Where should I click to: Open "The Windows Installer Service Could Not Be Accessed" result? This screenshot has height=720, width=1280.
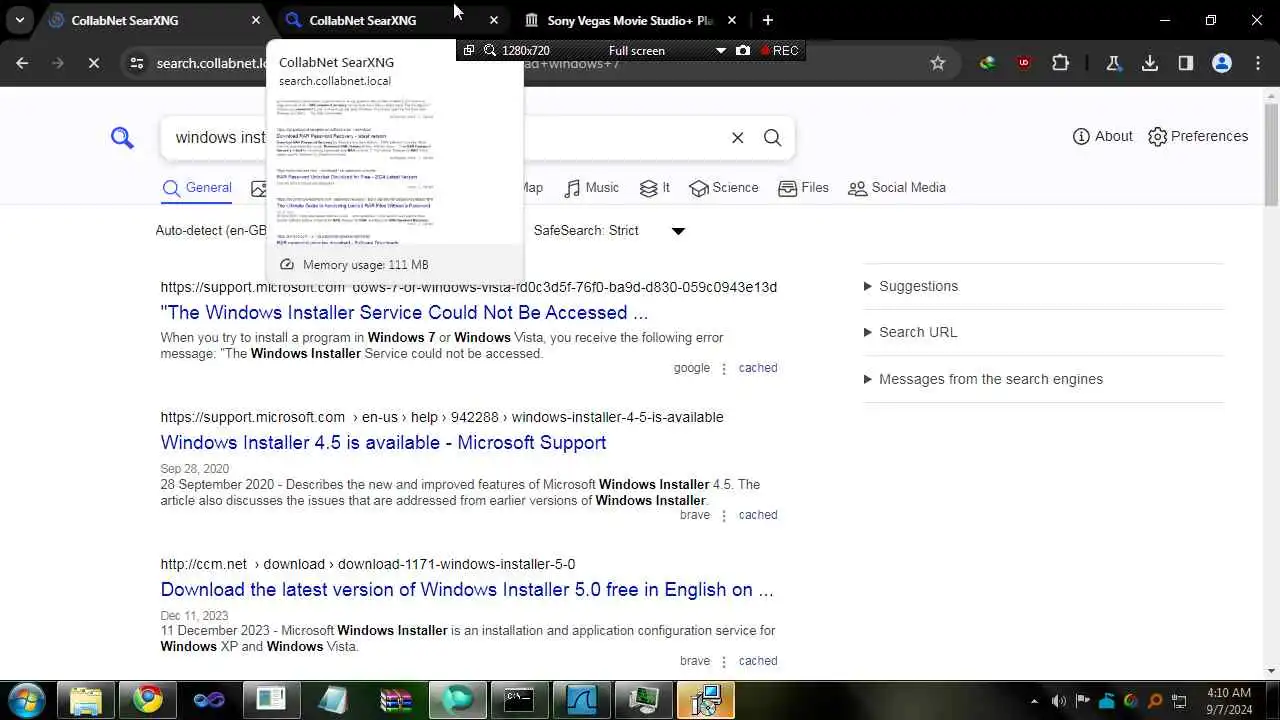tap(404, 313)
